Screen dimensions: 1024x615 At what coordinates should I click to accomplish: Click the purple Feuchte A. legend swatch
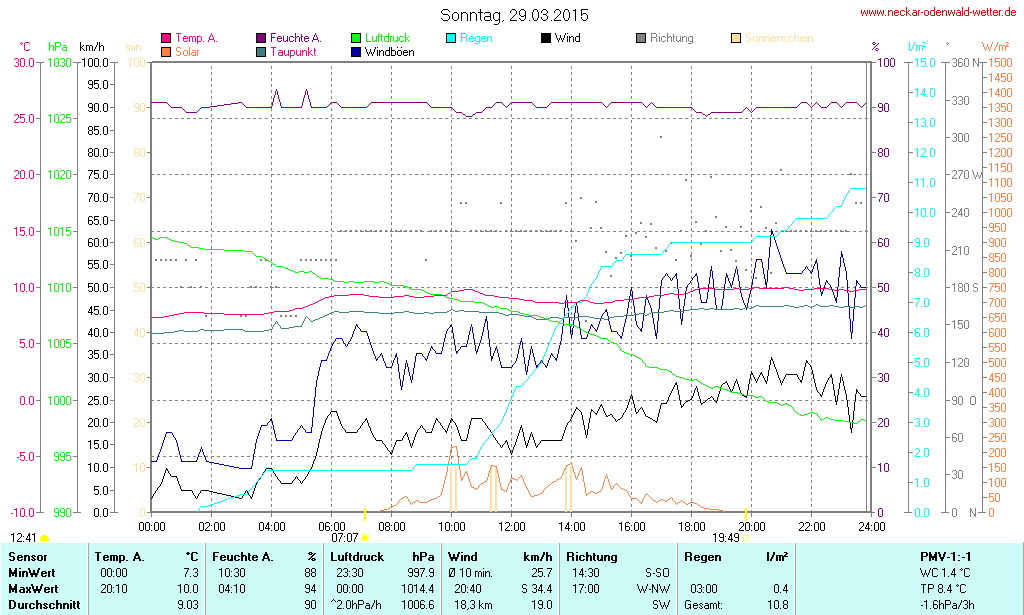click(x=262, y=39)
